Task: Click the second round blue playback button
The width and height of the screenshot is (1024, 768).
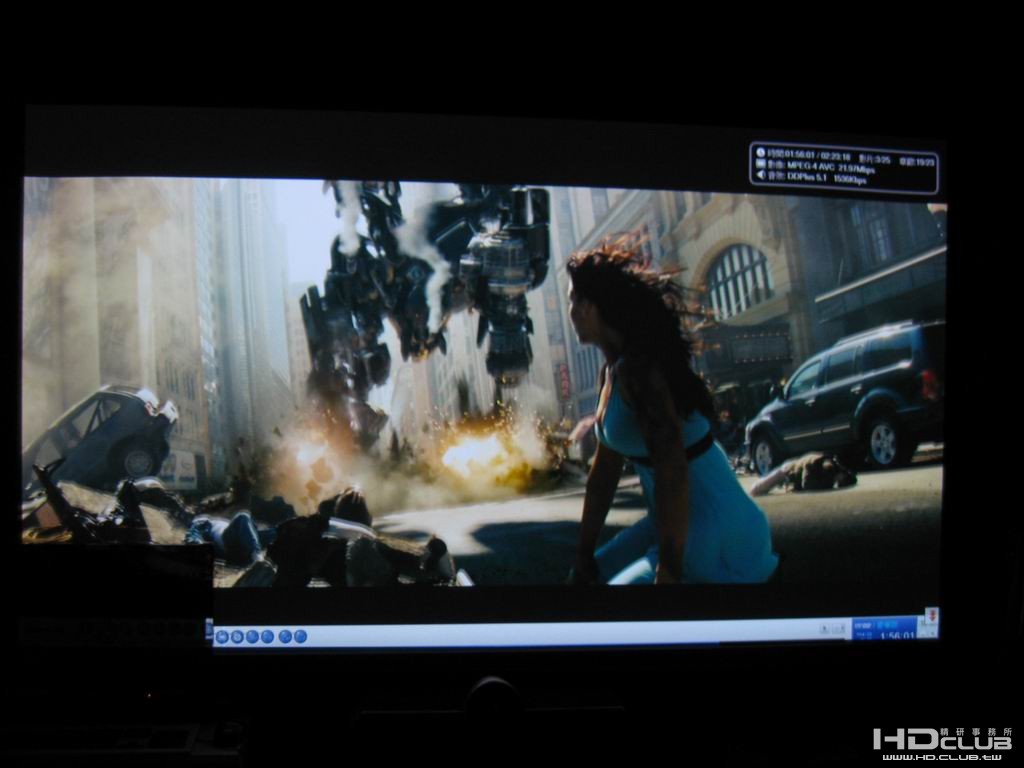Action: (237, 637)
